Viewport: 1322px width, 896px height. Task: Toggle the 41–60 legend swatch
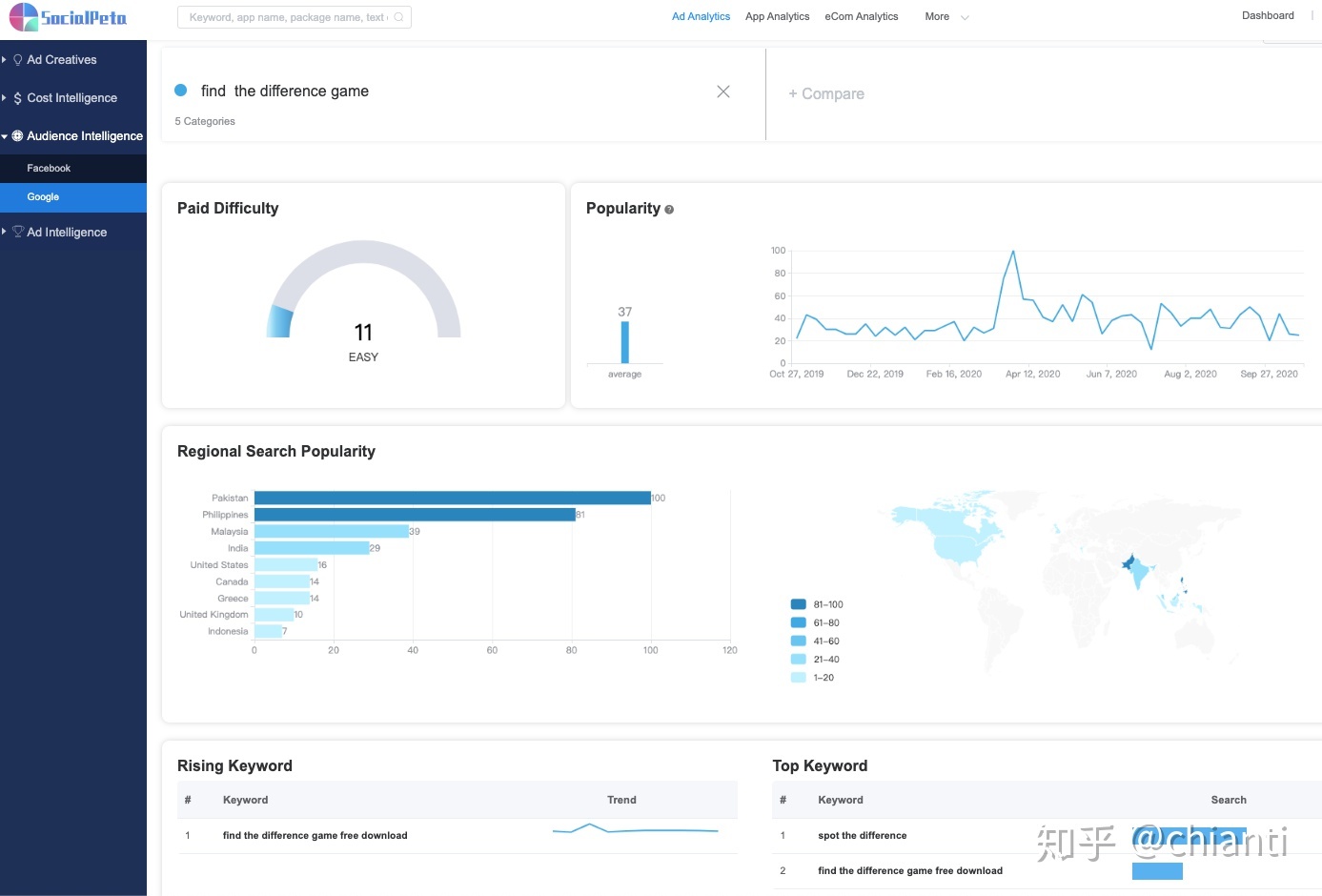pos(799,641)
